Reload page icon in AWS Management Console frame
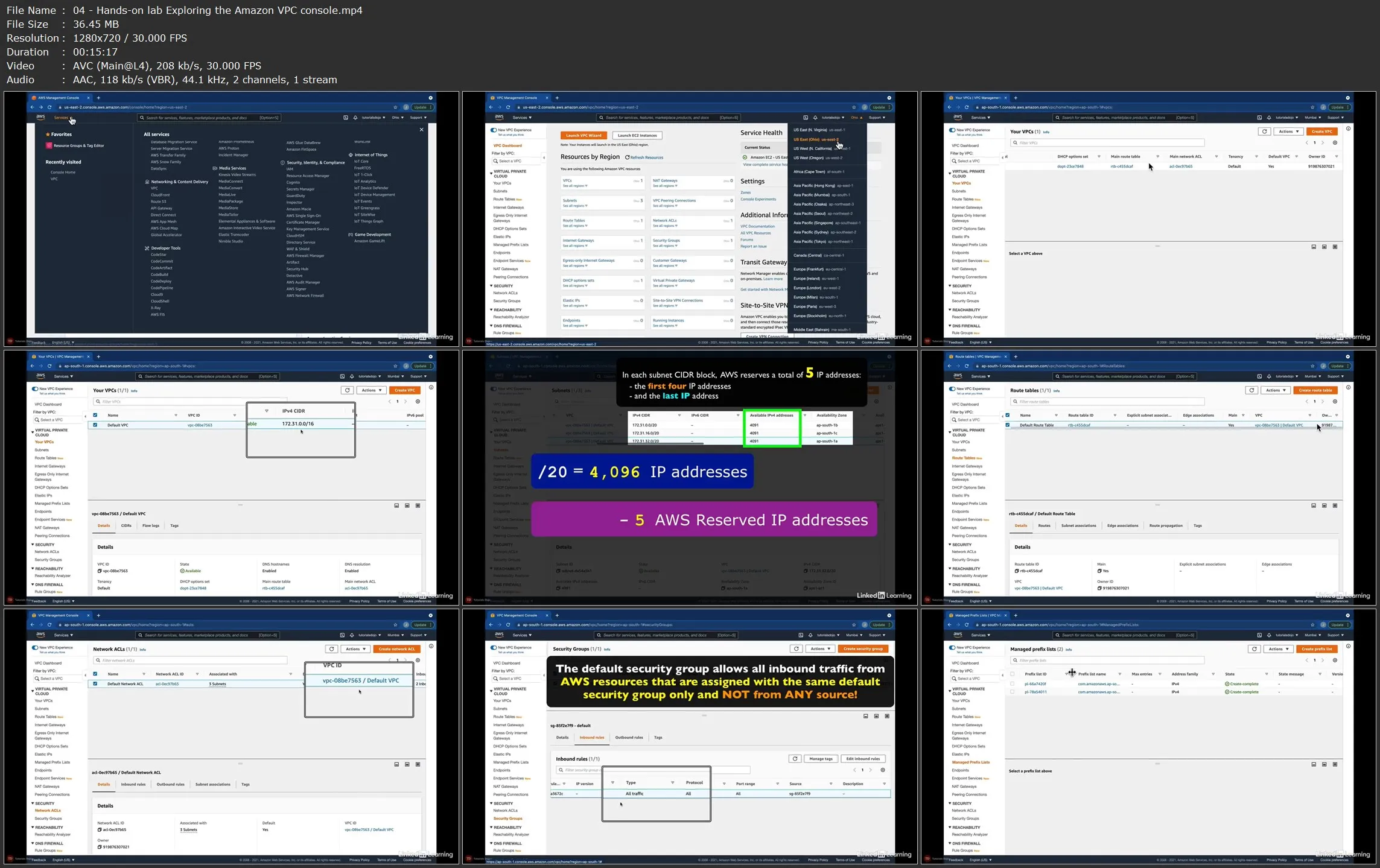The image size is (1380, 868). [x=49, y=107]
